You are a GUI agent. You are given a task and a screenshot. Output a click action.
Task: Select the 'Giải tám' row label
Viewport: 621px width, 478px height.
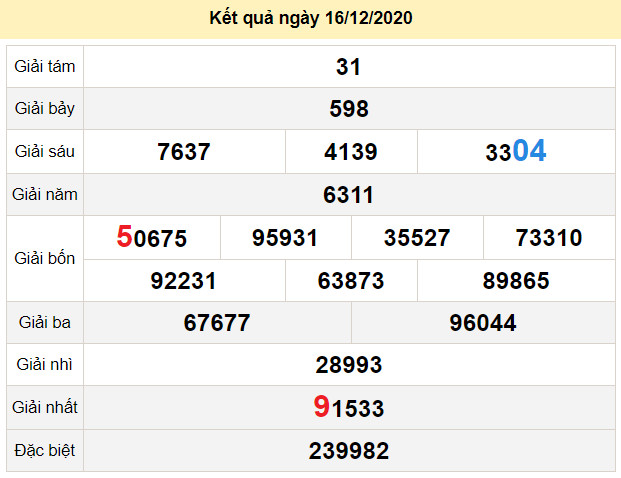[x=45, y=67]
